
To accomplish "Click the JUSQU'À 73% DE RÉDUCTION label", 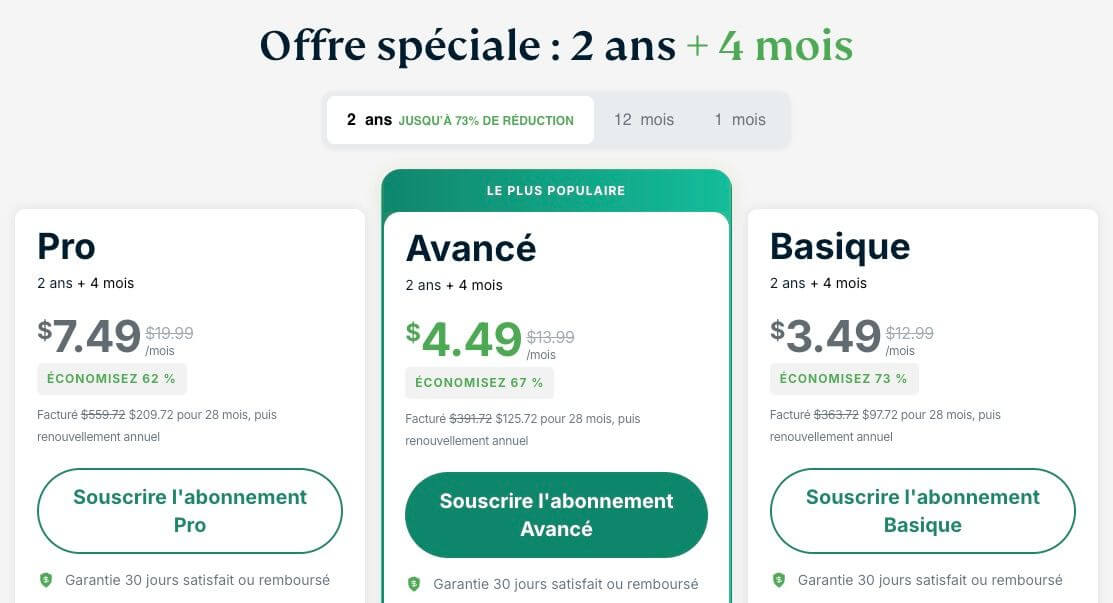I will [487, 119].
